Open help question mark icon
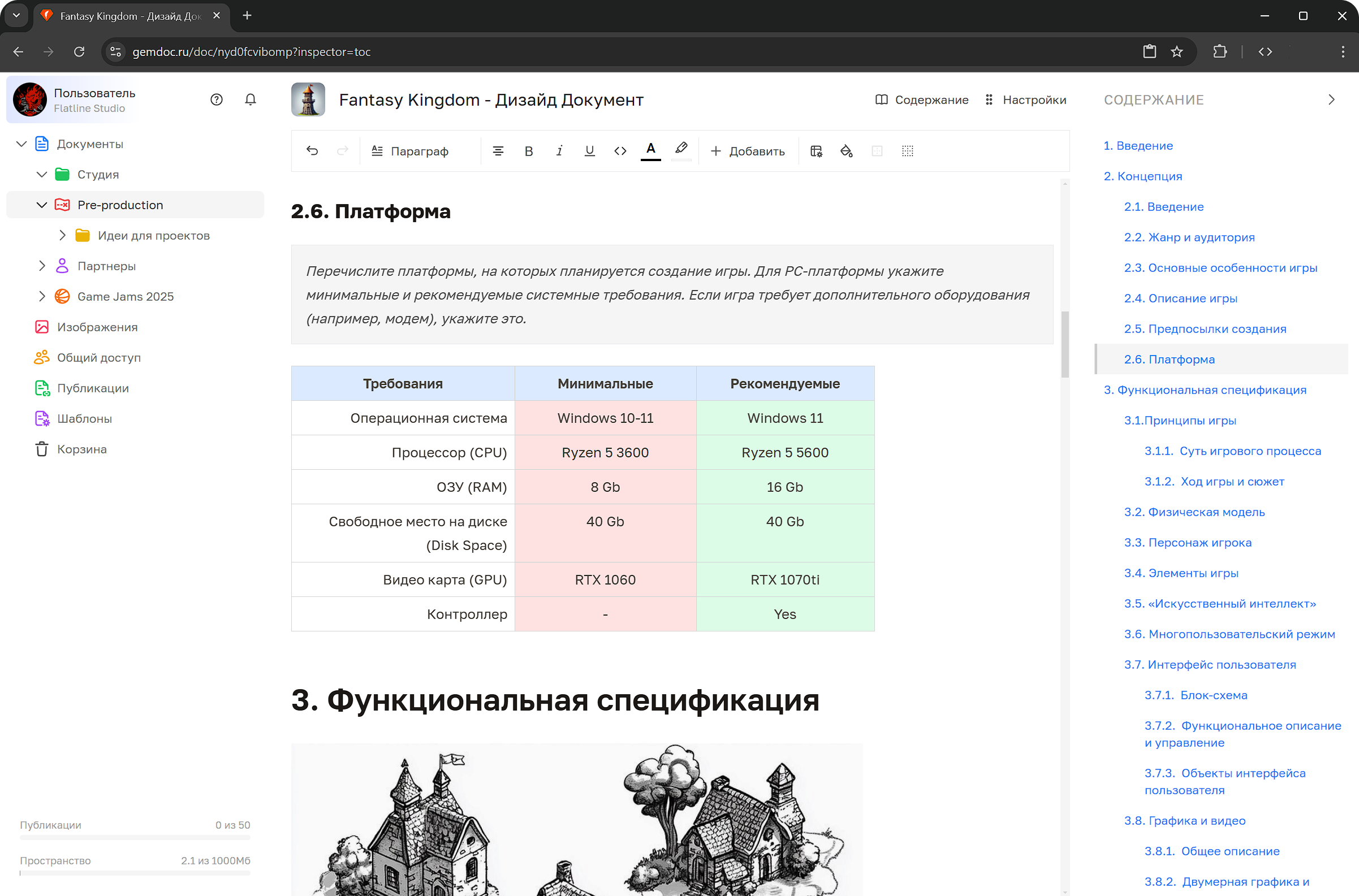 tap(217, 99)
